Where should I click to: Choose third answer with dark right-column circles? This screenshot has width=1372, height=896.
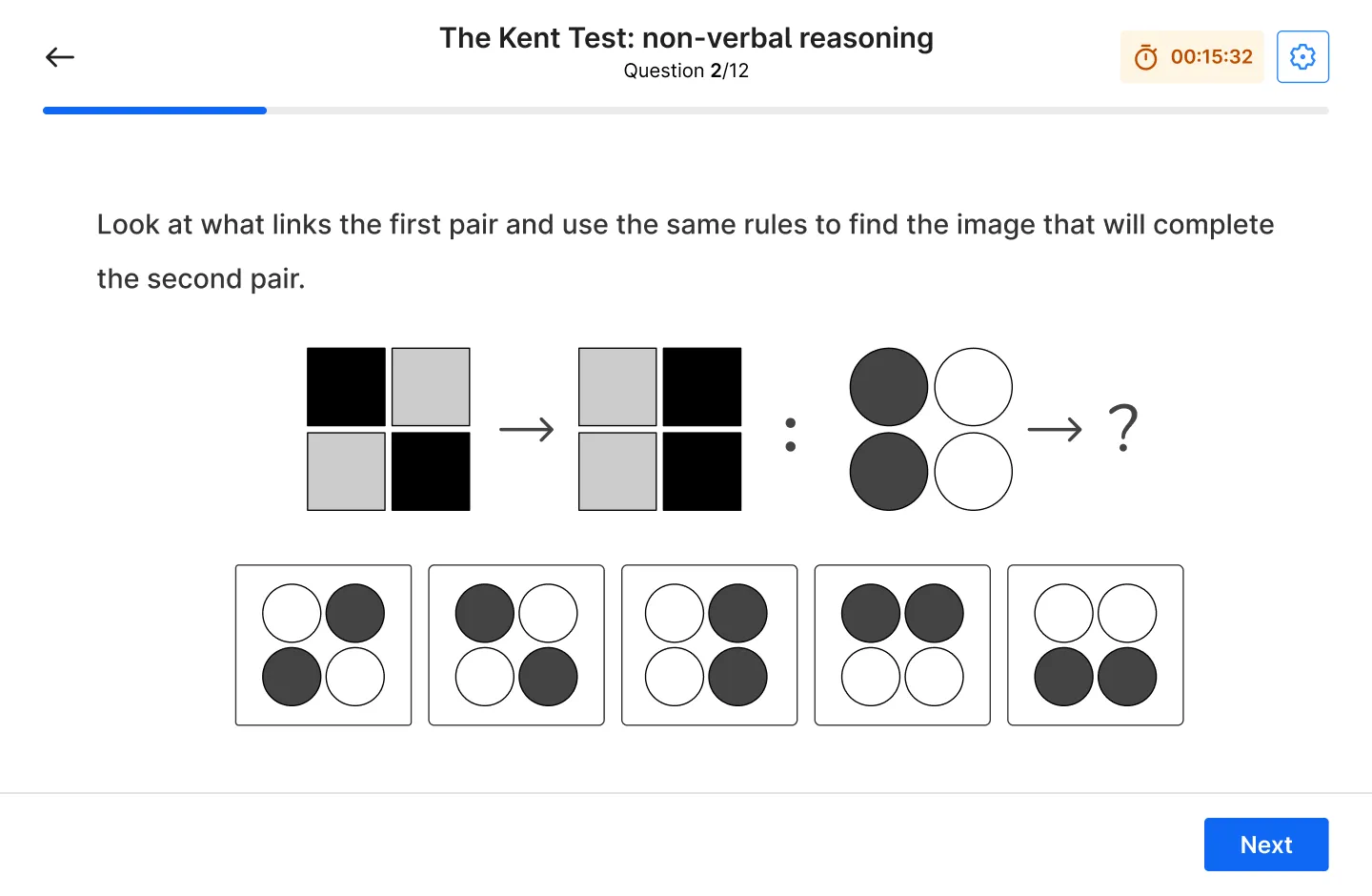(710, 645)
